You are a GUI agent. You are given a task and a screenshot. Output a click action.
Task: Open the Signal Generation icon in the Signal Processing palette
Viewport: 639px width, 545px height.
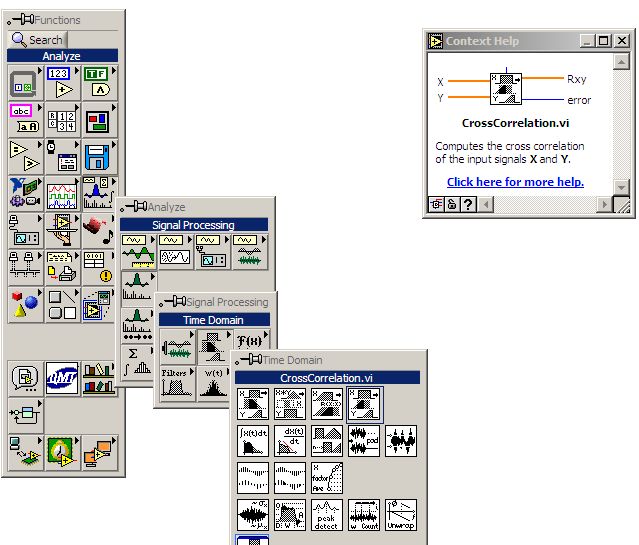point(177,347)
